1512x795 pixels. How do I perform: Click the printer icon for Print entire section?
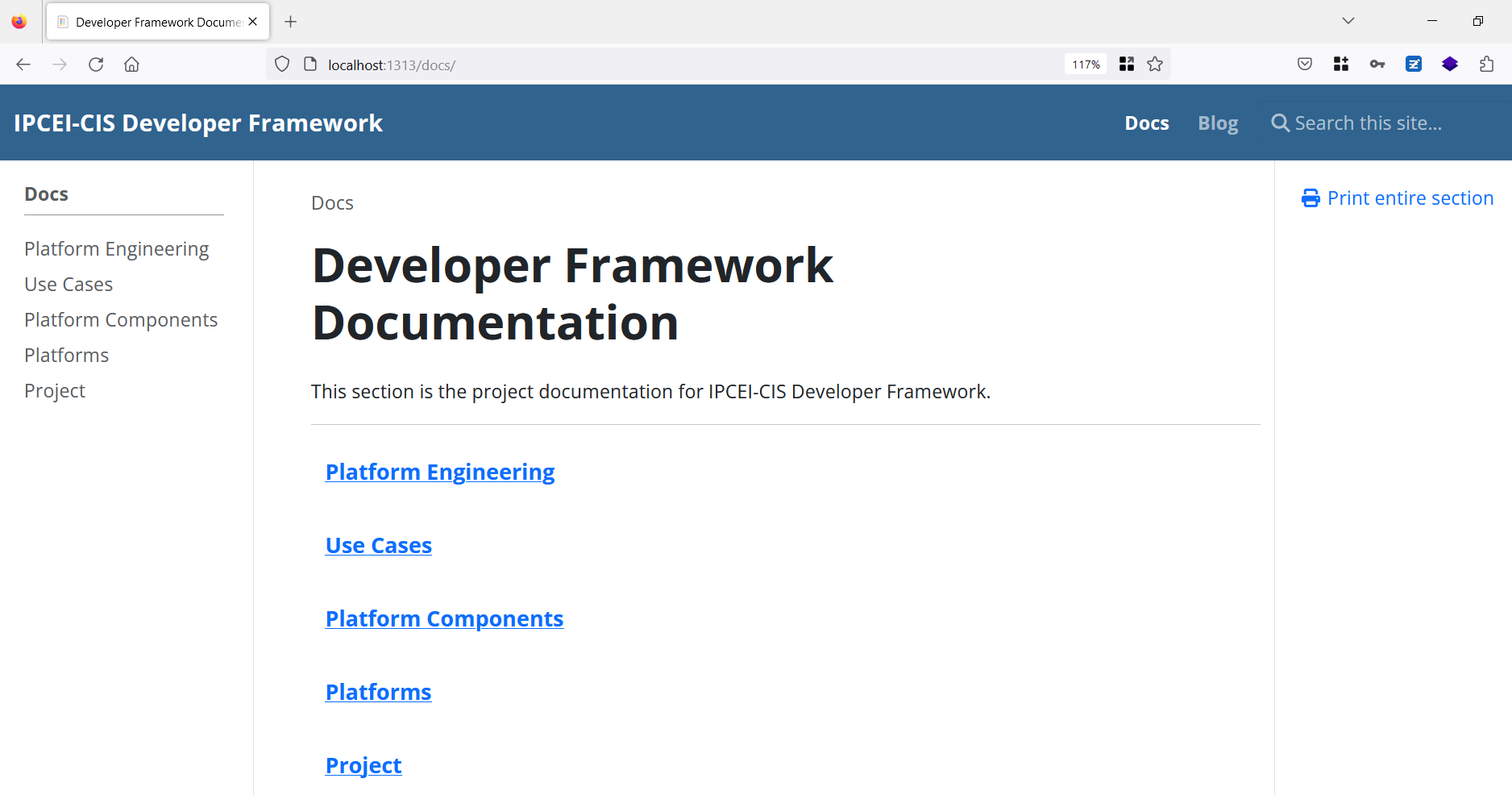click(1311, 198)
